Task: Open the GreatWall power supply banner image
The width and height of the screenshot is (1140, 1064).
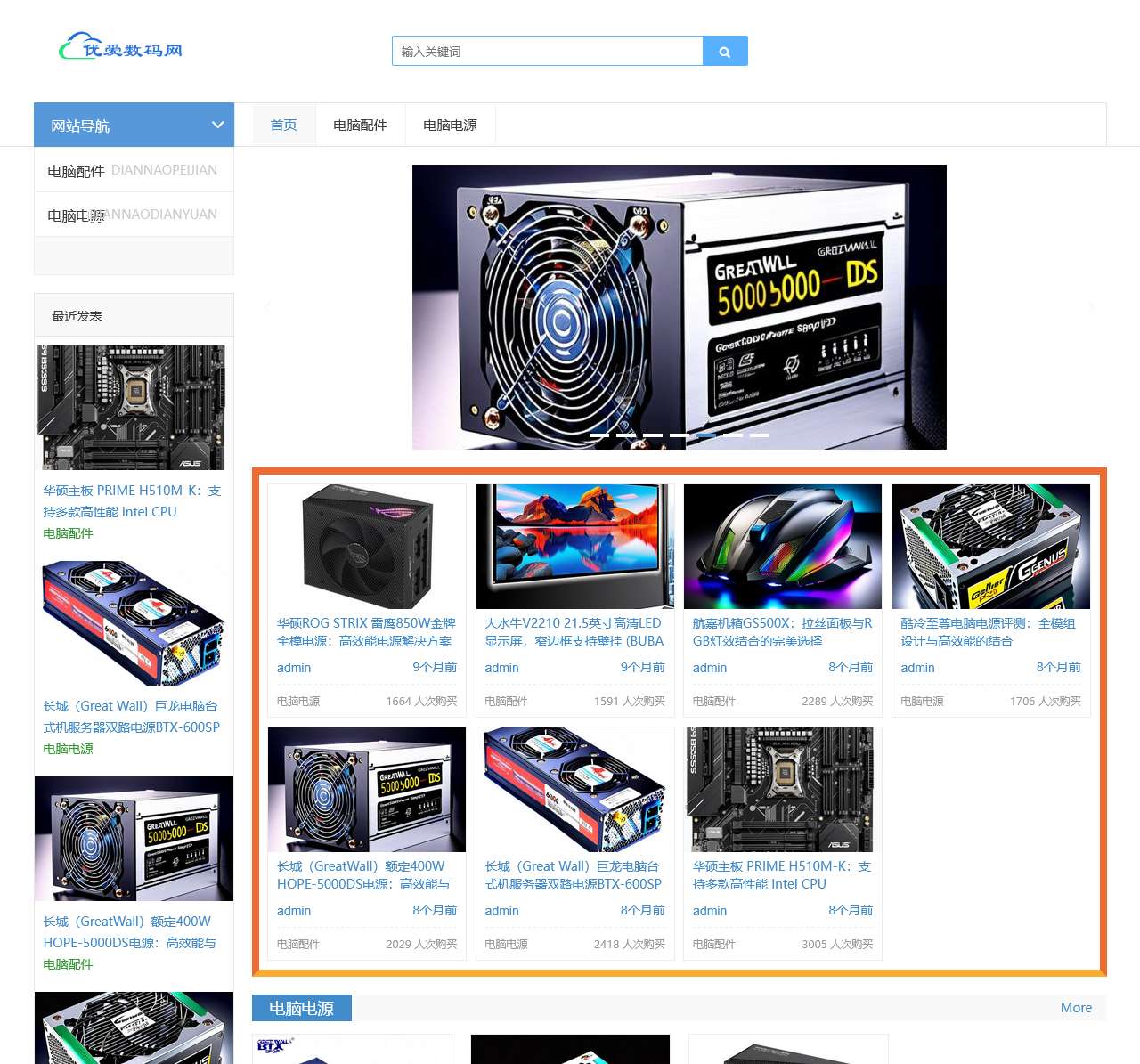Action: pos(679,306)
